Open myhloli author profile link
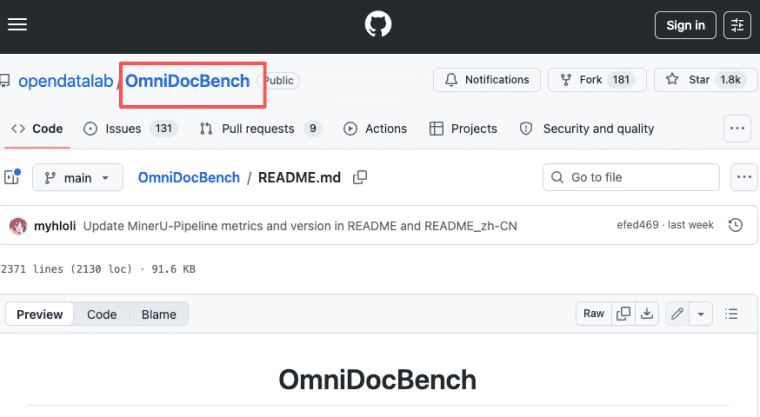The width and height of the screenshot is (760, 417). pos(55,226)
